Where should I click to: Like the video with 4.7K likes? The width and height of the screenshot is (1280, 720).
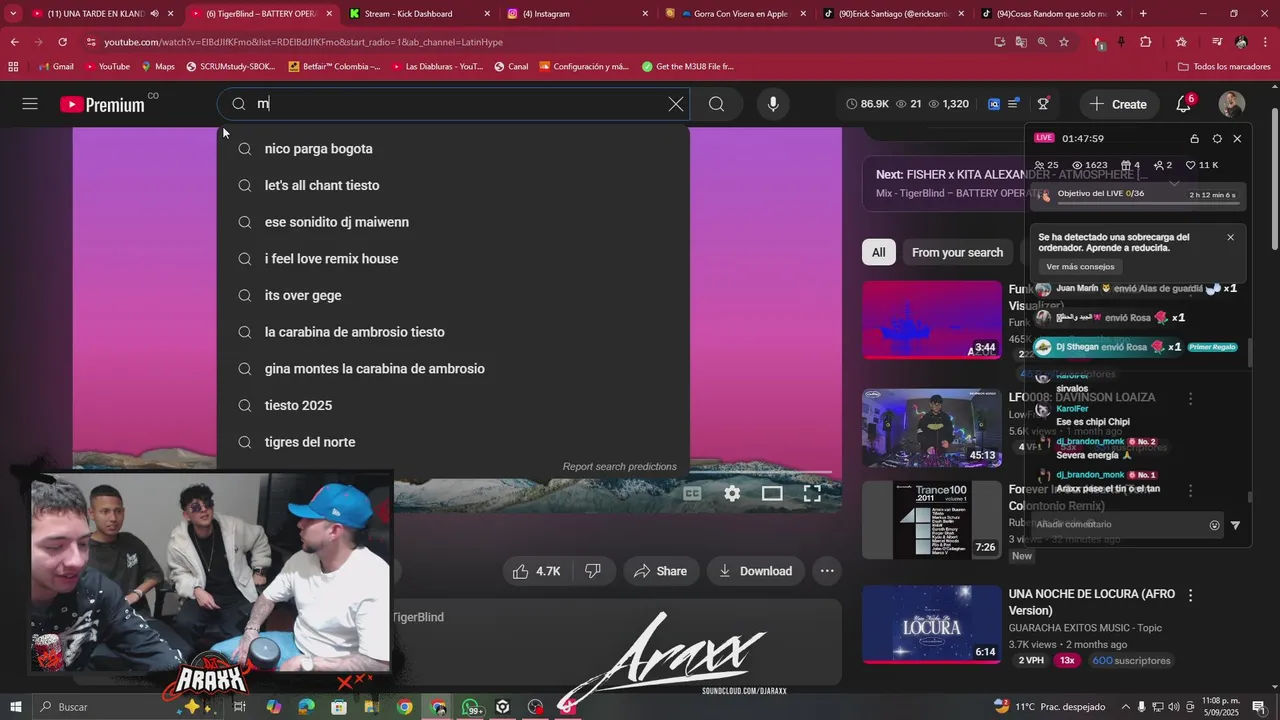tap(537, 571)
